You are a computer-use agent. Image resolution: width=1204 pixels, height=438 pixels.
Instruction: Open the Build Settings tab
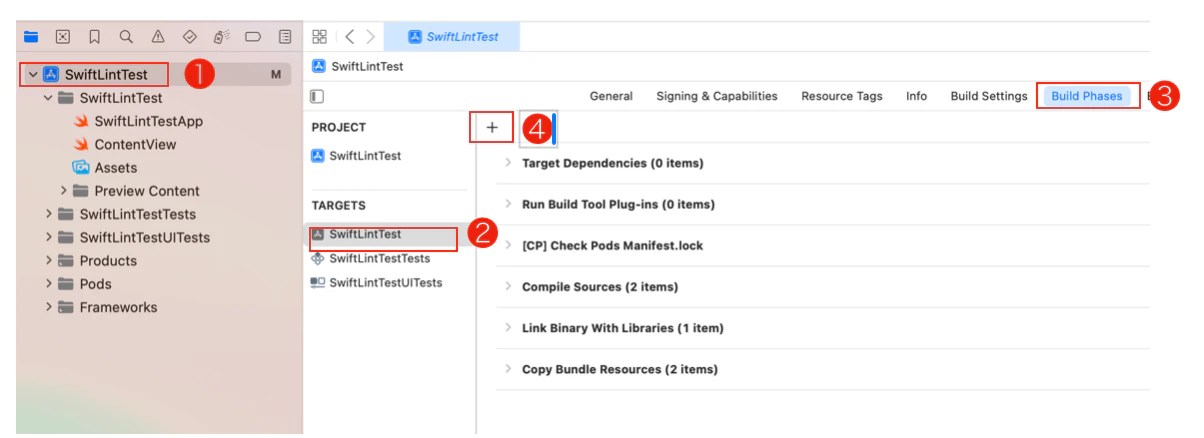tap(989, 96)
